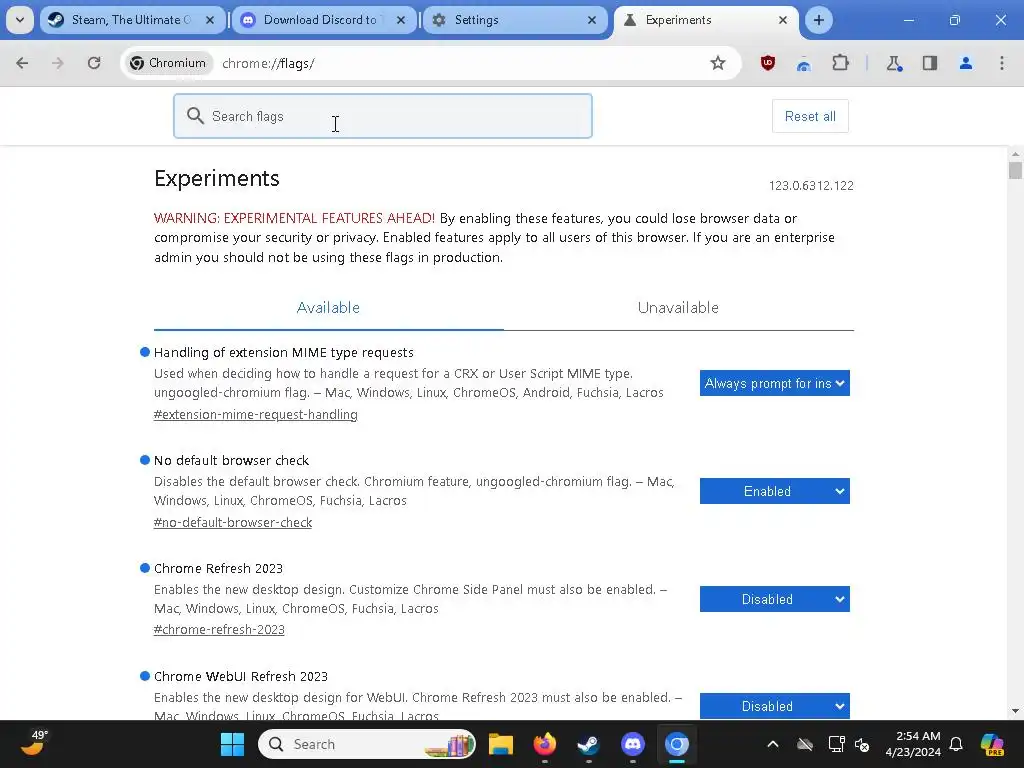Open the clock showing 2:54 AM
Viewport: 1024px width, 768px height.
[x=913, y=744]
